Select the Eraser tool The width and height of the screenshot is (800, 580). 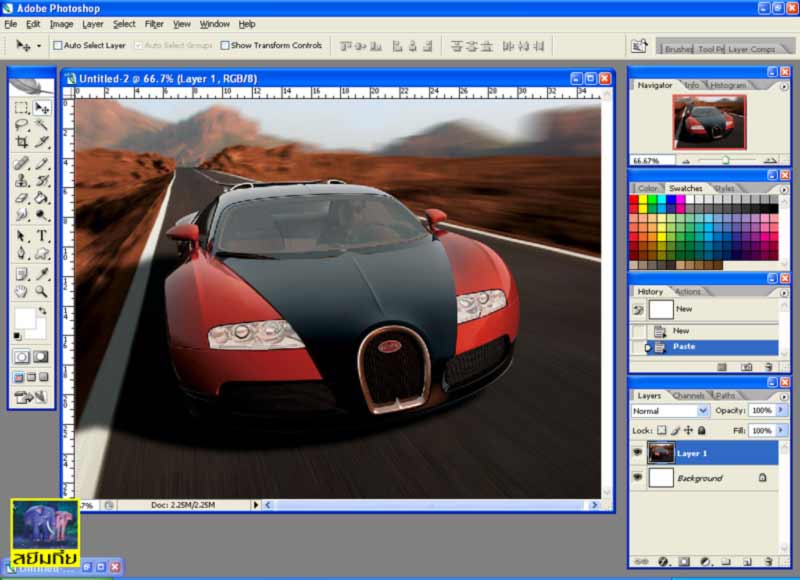coord(21,197)
